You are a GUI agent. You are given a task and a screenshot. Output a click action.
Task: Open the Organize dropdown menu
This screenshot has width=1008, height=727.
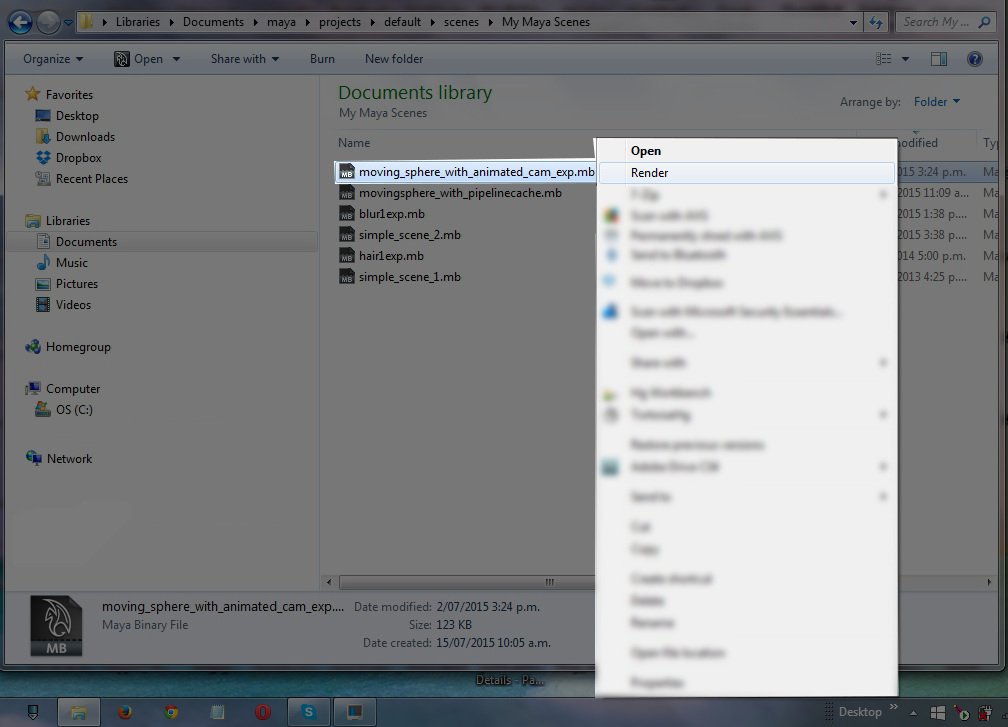50,59
